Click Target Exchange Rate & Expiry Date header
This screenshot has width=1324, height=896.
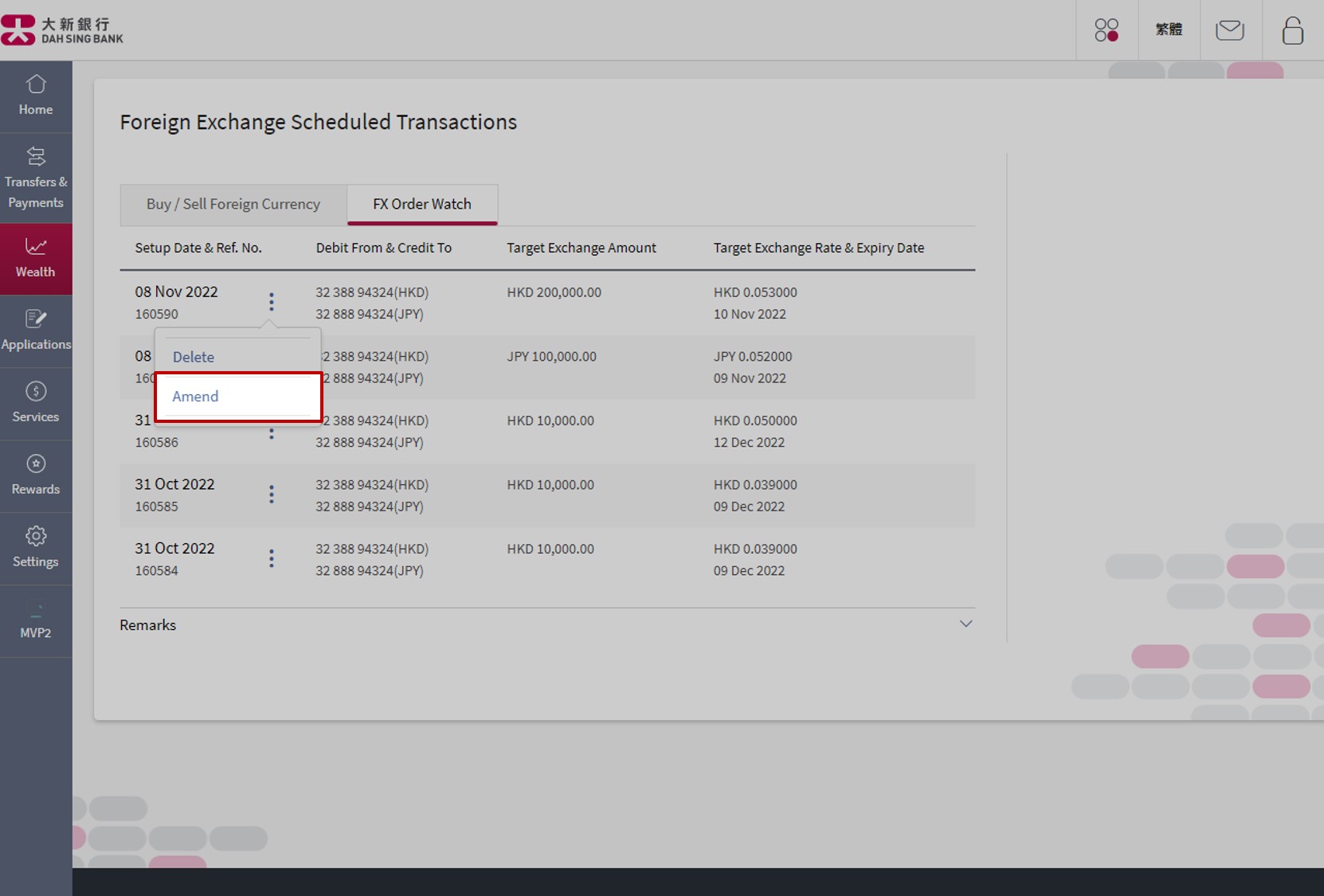coord(819,248)
